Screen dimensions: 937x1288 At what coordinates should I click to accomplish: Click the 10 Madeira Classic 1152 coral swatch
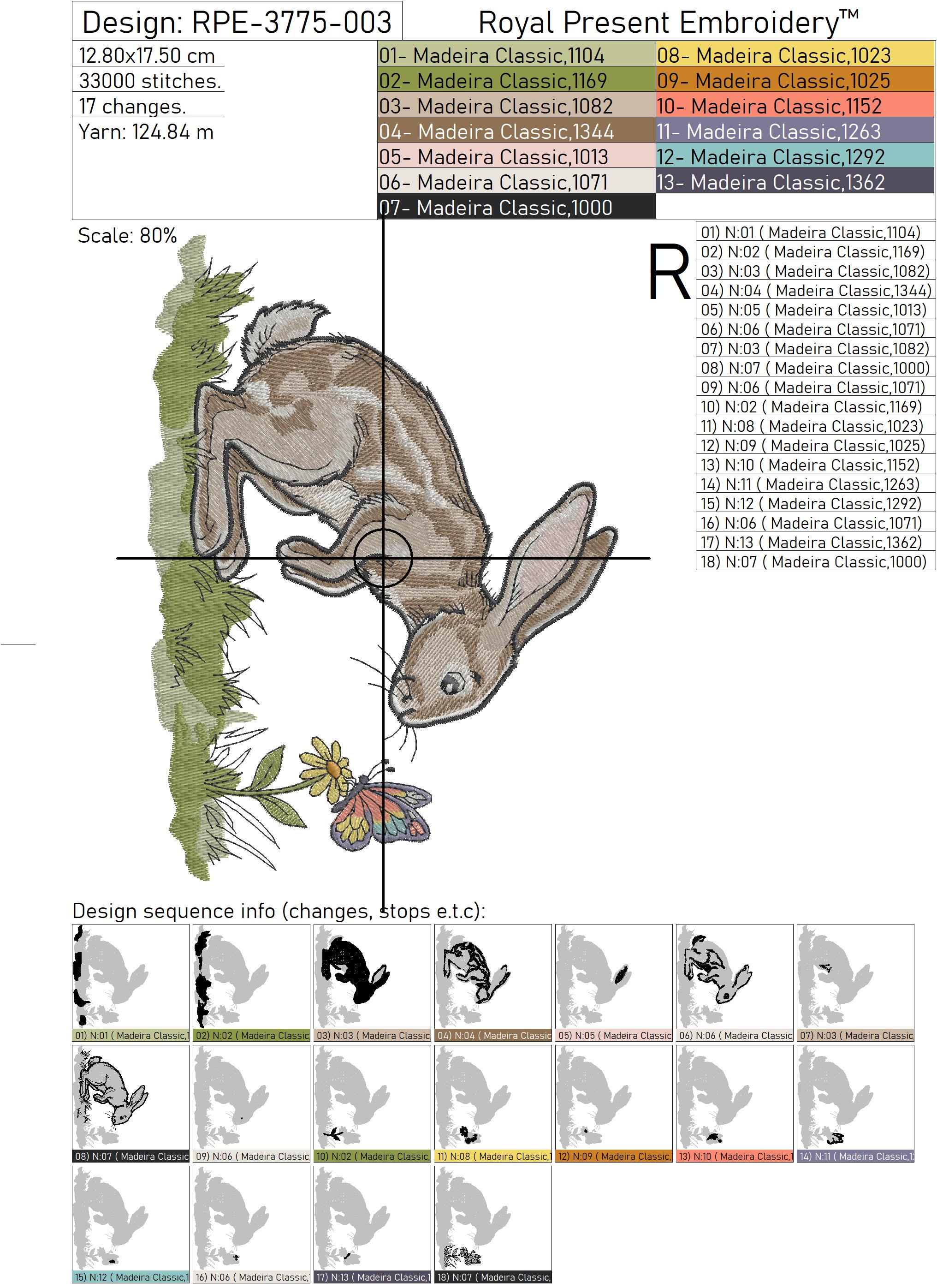795,106
